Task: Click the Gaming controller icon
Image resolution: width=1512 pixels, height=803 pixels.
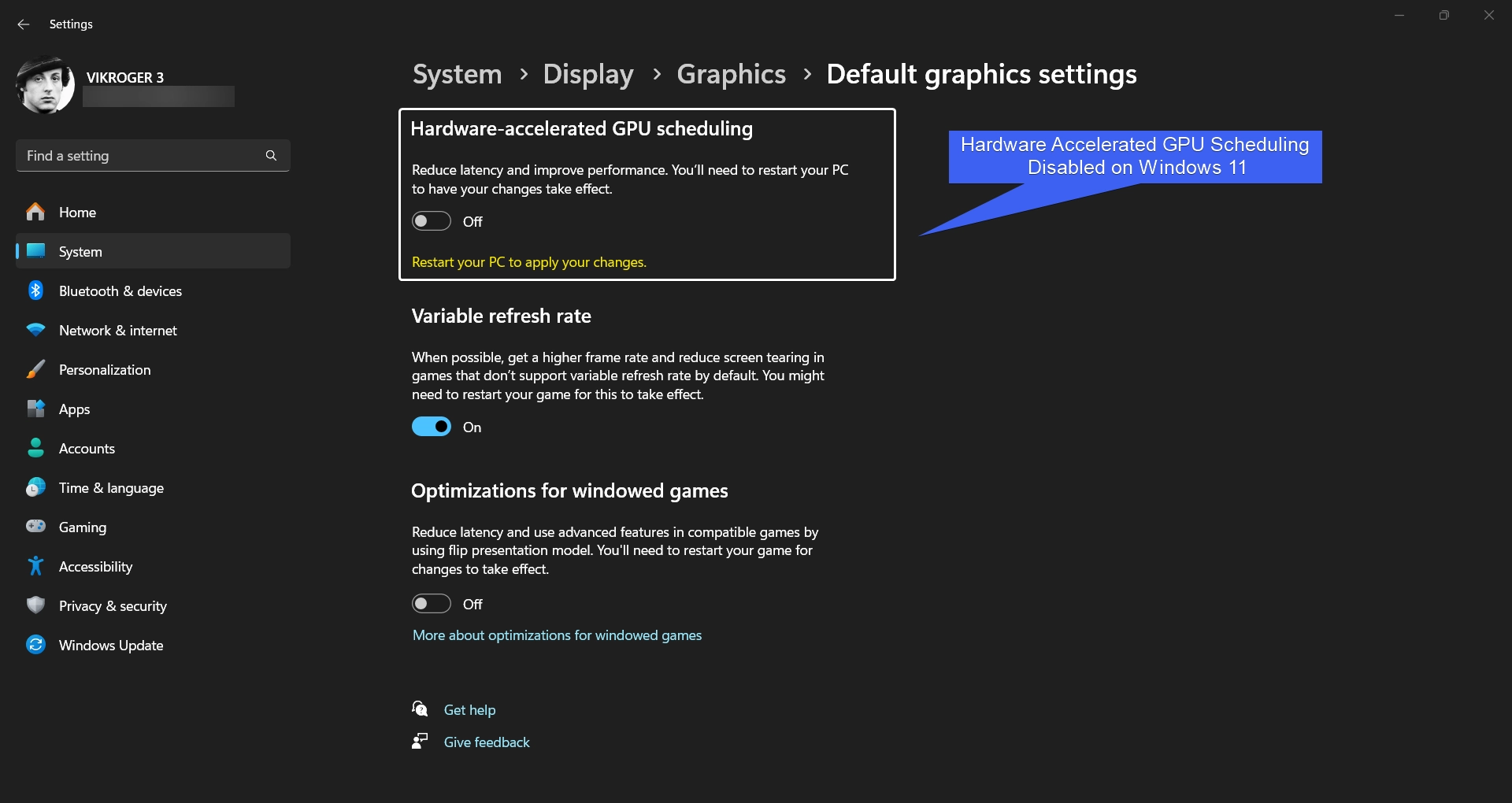Action: click(35, 527)
